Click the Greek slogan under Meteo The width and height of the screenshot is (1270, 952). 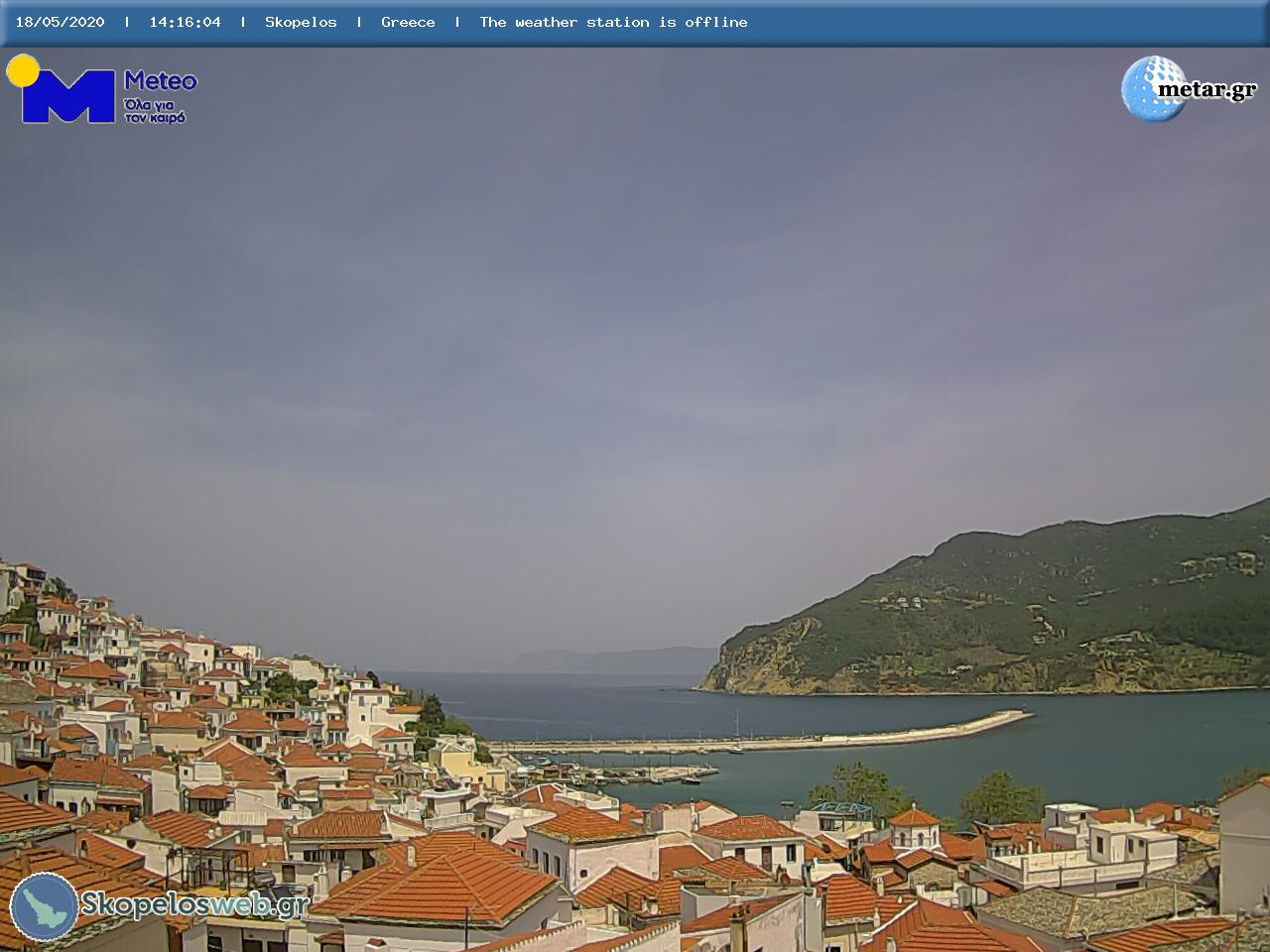[155, 111]
